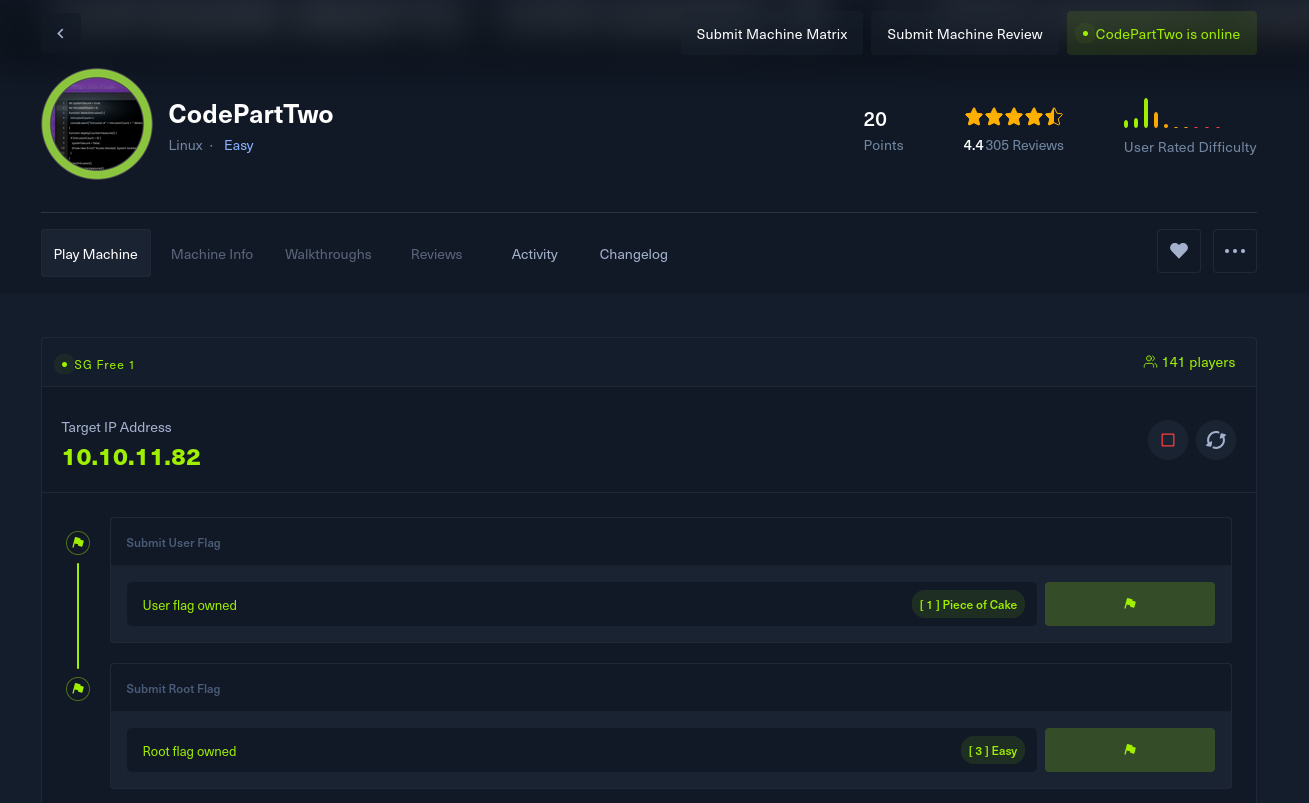Viewport: 1309px width, 803px height.
Task: Go to the Activity tab
Action: pos(534,254)
